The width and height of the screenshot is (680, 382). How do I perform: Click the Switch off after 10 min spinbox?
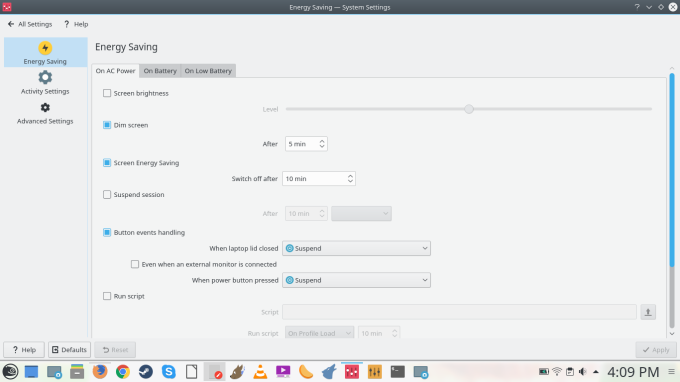click(319, 179)
